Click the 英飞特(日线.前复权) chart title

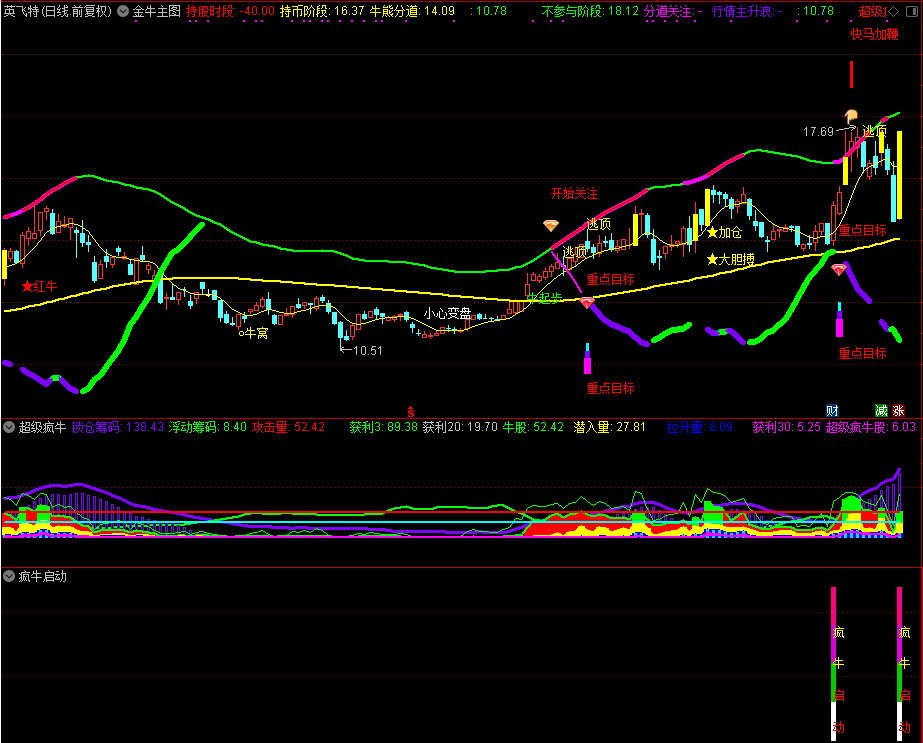tap(57, 11)
